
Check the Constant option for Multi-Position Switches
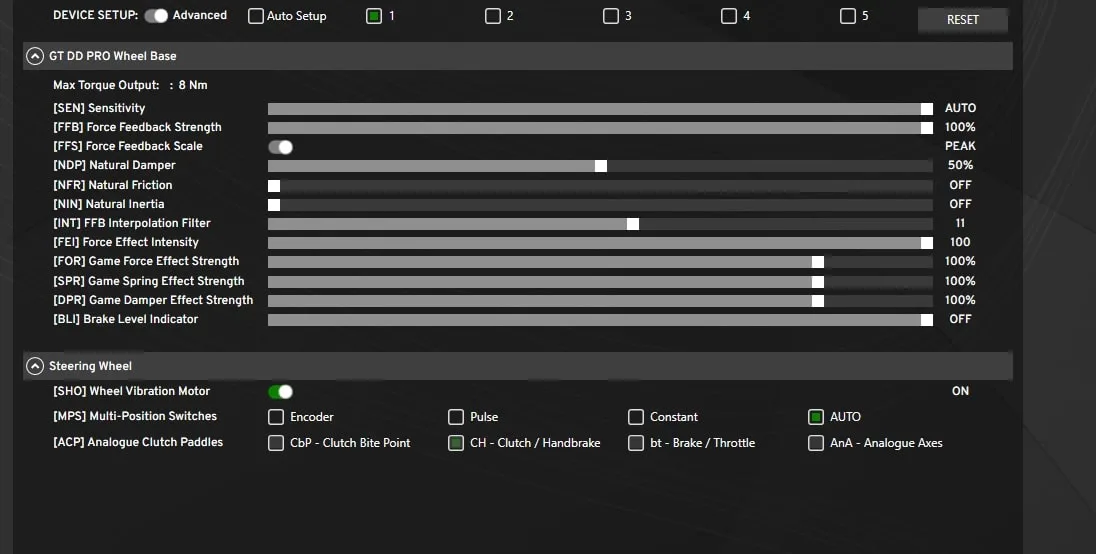point(636,417)
